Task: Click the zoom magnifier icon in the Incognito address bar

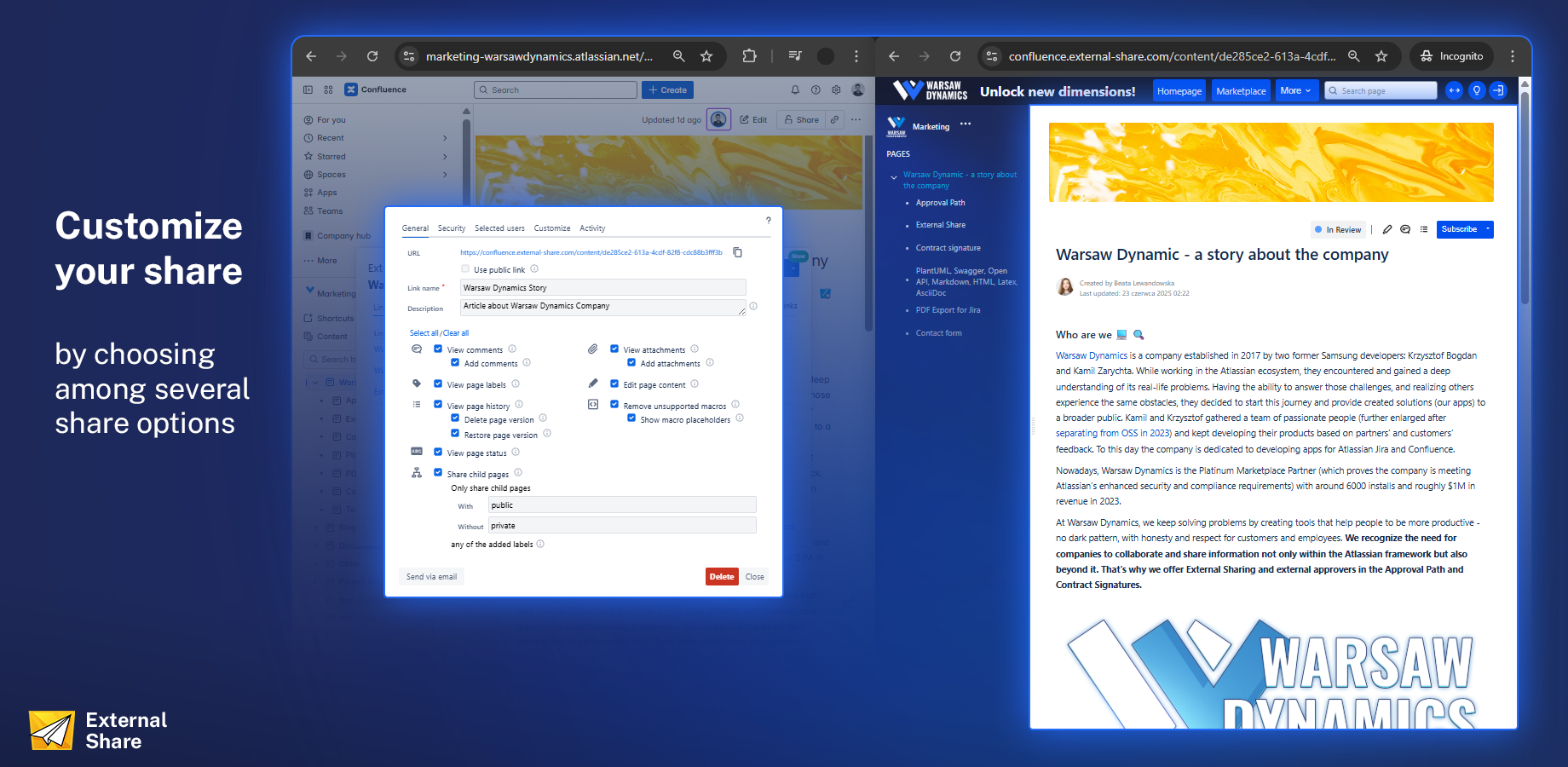Action: pos(1354,56)
